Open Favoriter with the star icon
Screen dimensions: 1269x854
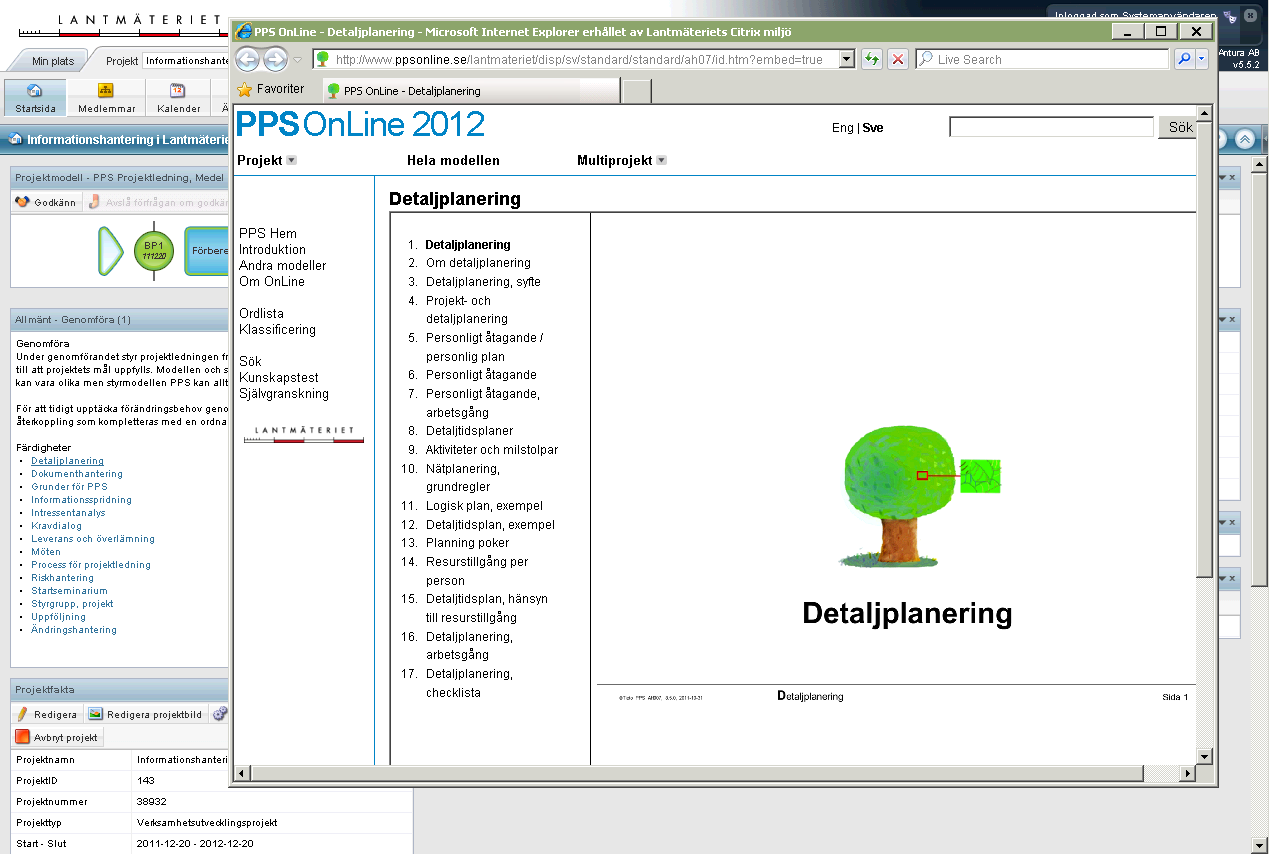pos(245,89)
